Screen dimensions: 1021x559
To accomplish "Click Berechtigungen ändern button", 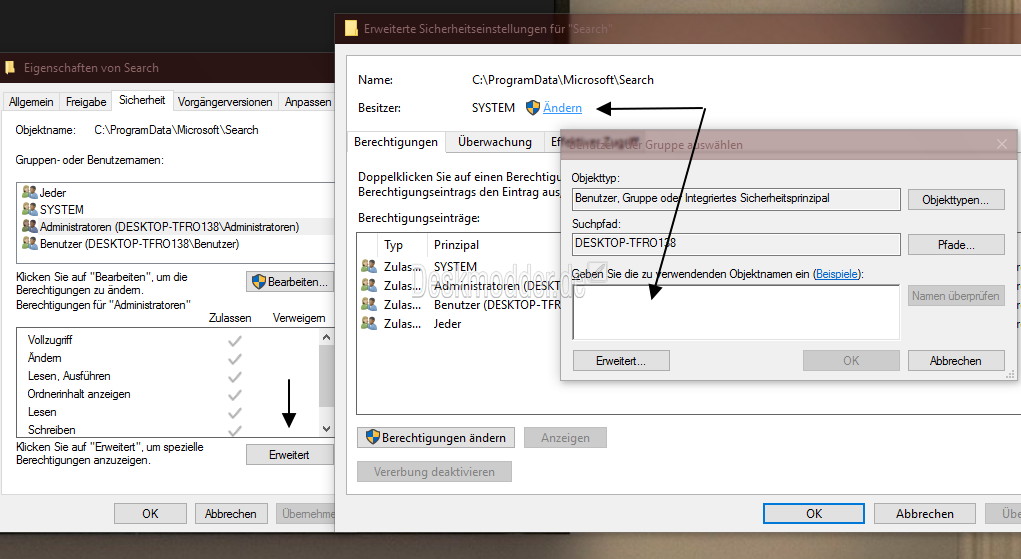I will pyautogui.click(x=437, y=438).
